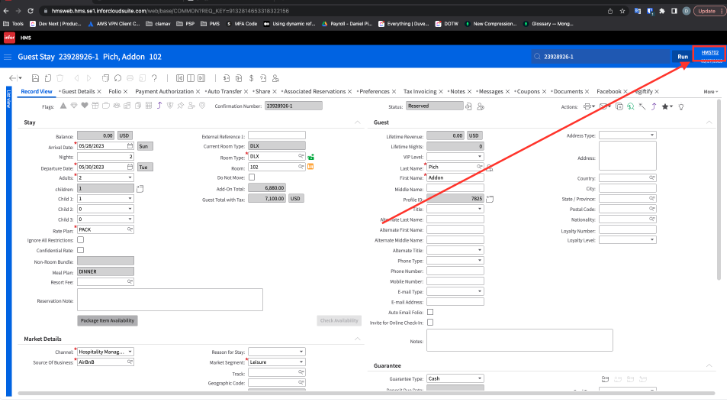Click the lightbulb action icon
This screenshot has width=727, height=400.
tap(681, 107)
